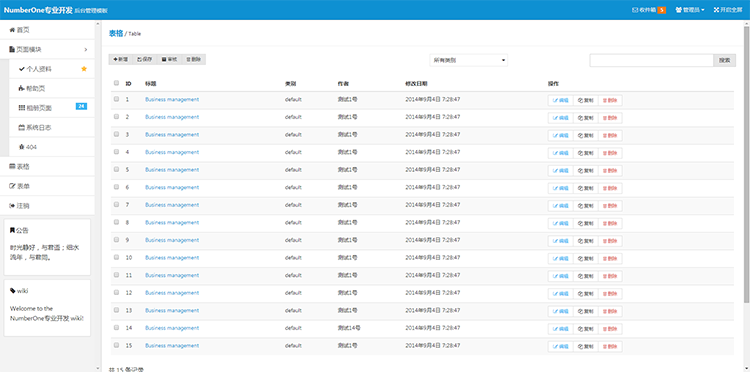Click the star icon beside 个人资料

click(84, 69)
